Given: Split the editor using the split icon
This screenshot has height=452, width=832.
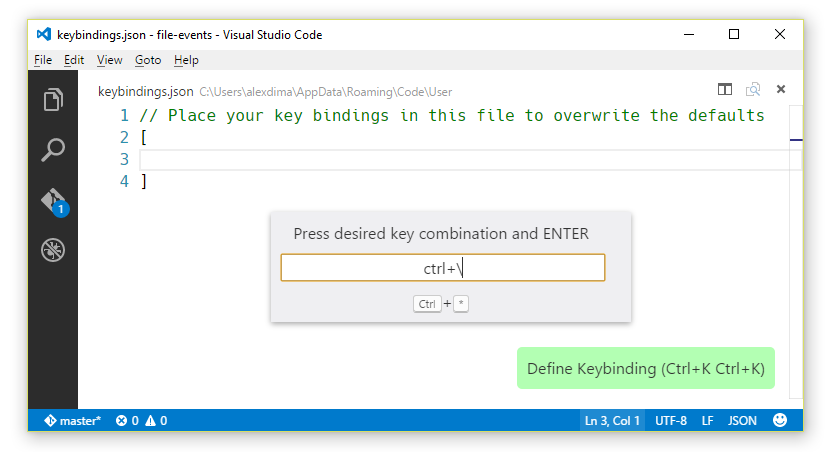Looking at the screenshot, I should (x=725, y=90).
